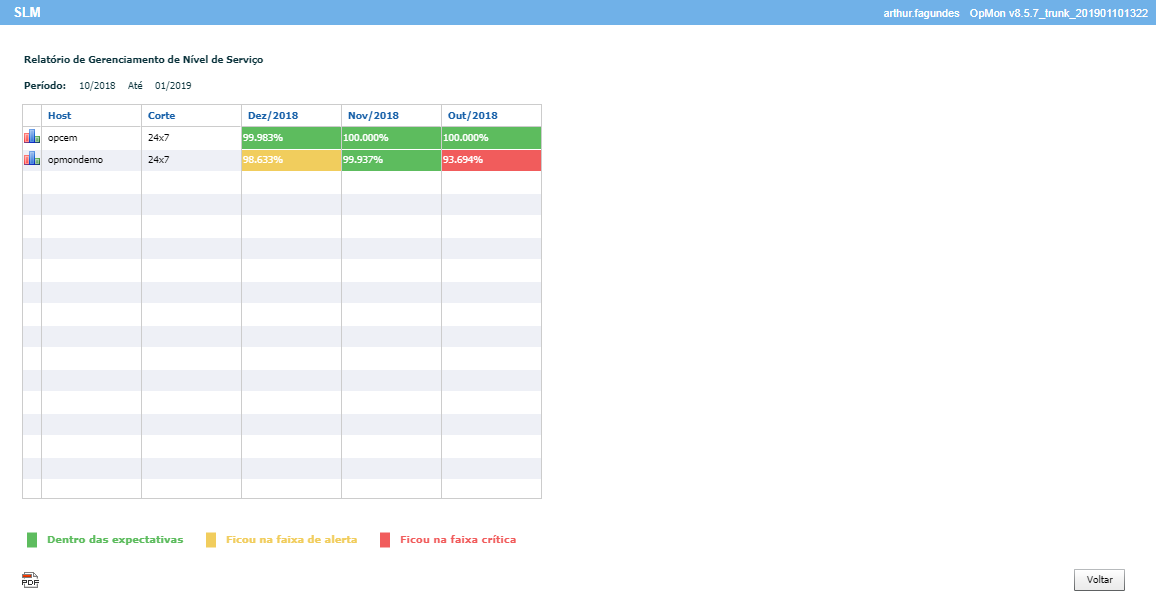This screenshot has height=594, width=1156.
Task: Select the green 'Dentro das expectativas' legend swatch
Action: pyautogui.click(x=32, y=539)
